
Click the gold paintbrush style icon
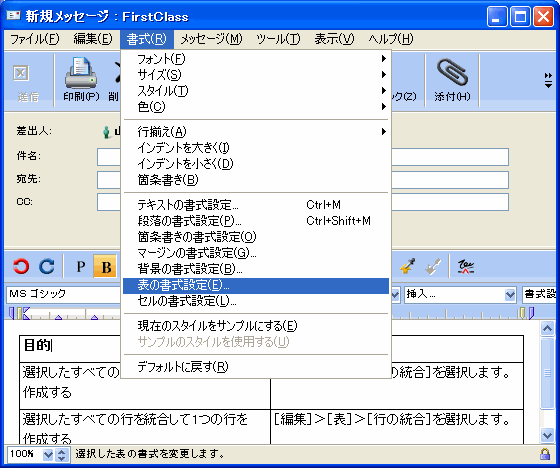click(x=407, y=267)
